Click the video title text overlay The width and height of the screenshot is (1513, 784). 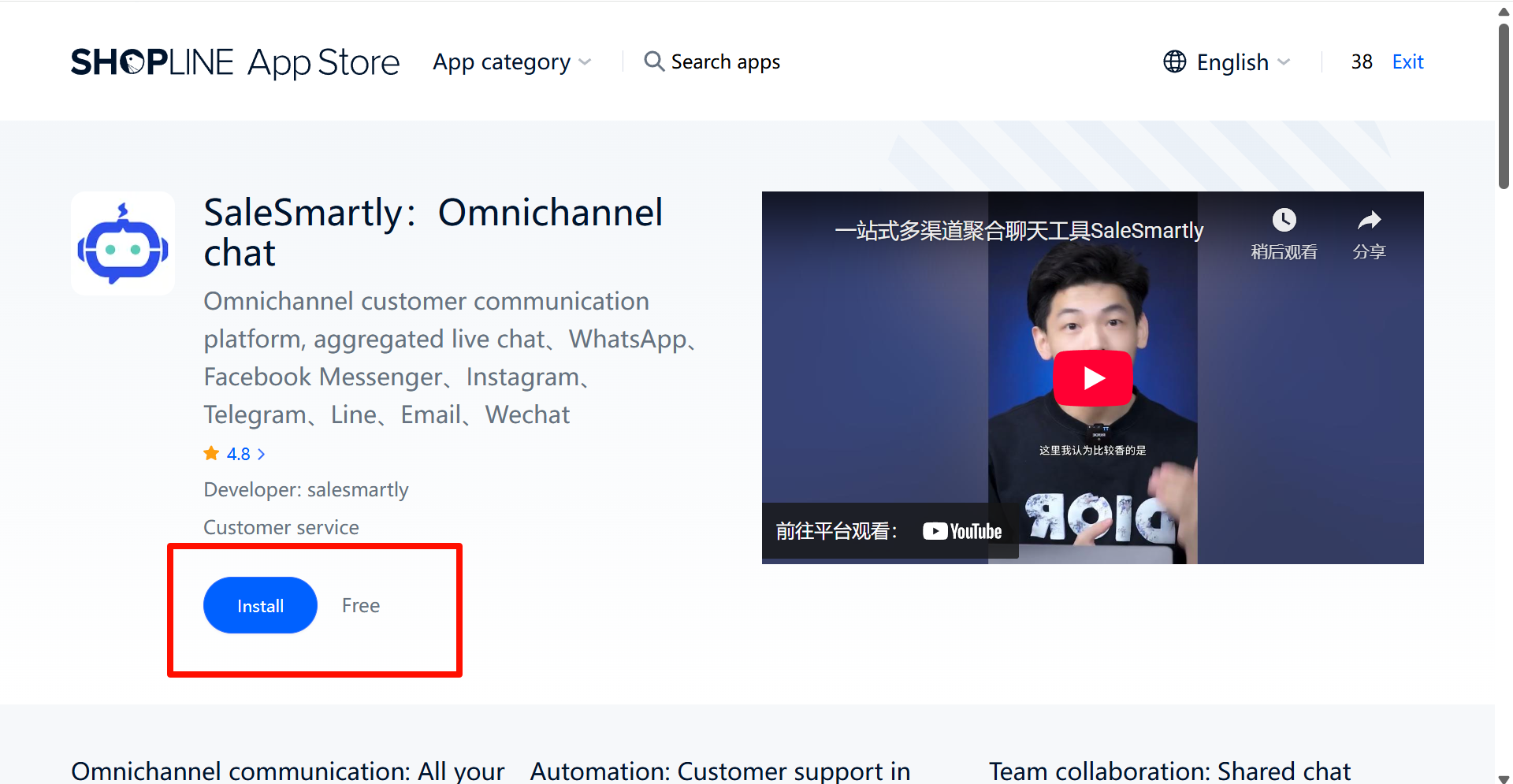(1018, 231)
